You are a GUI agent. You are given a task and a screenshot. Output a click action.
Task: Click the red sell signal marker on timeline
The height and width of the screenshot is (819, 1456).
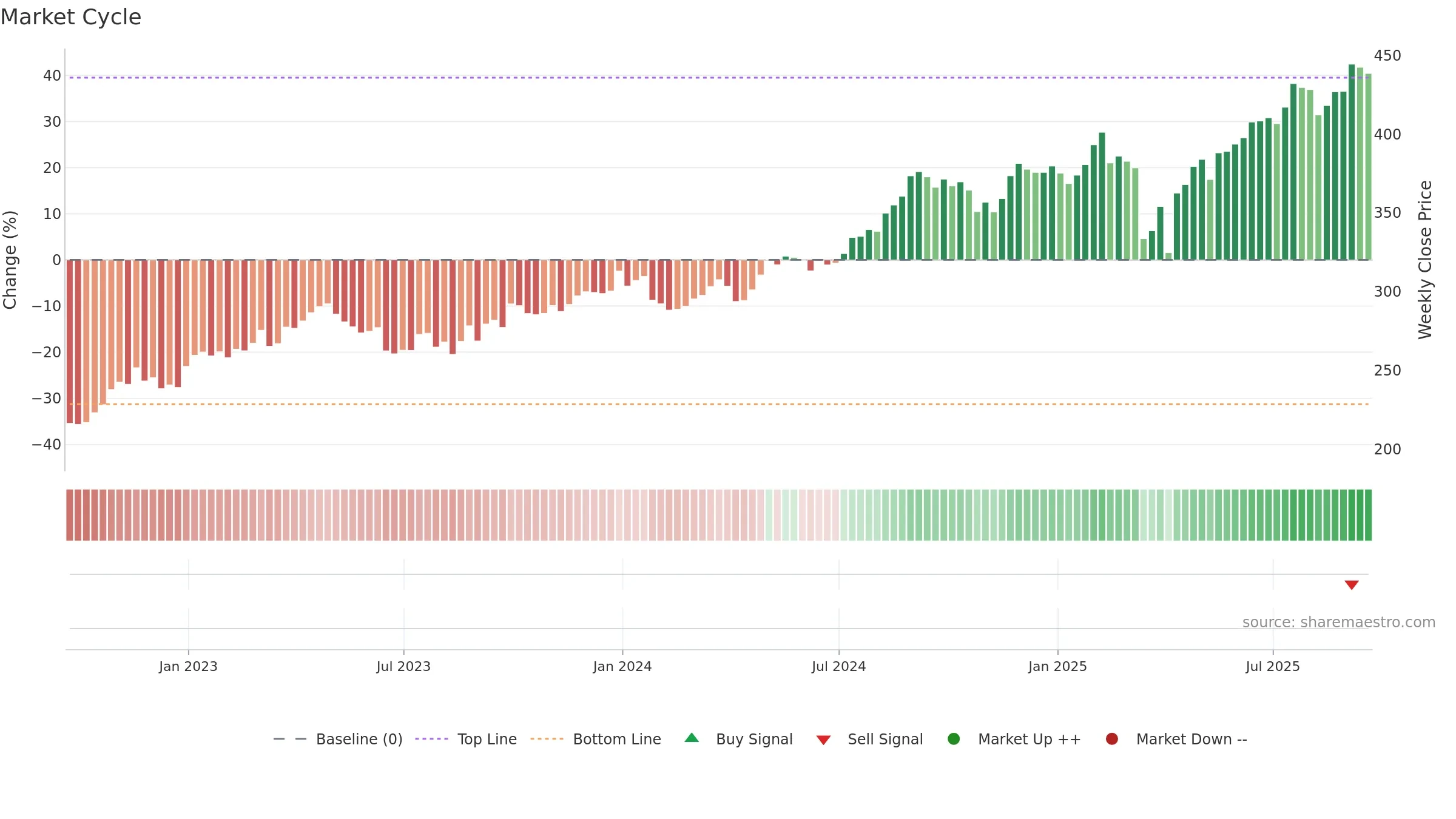point(1352,585)
